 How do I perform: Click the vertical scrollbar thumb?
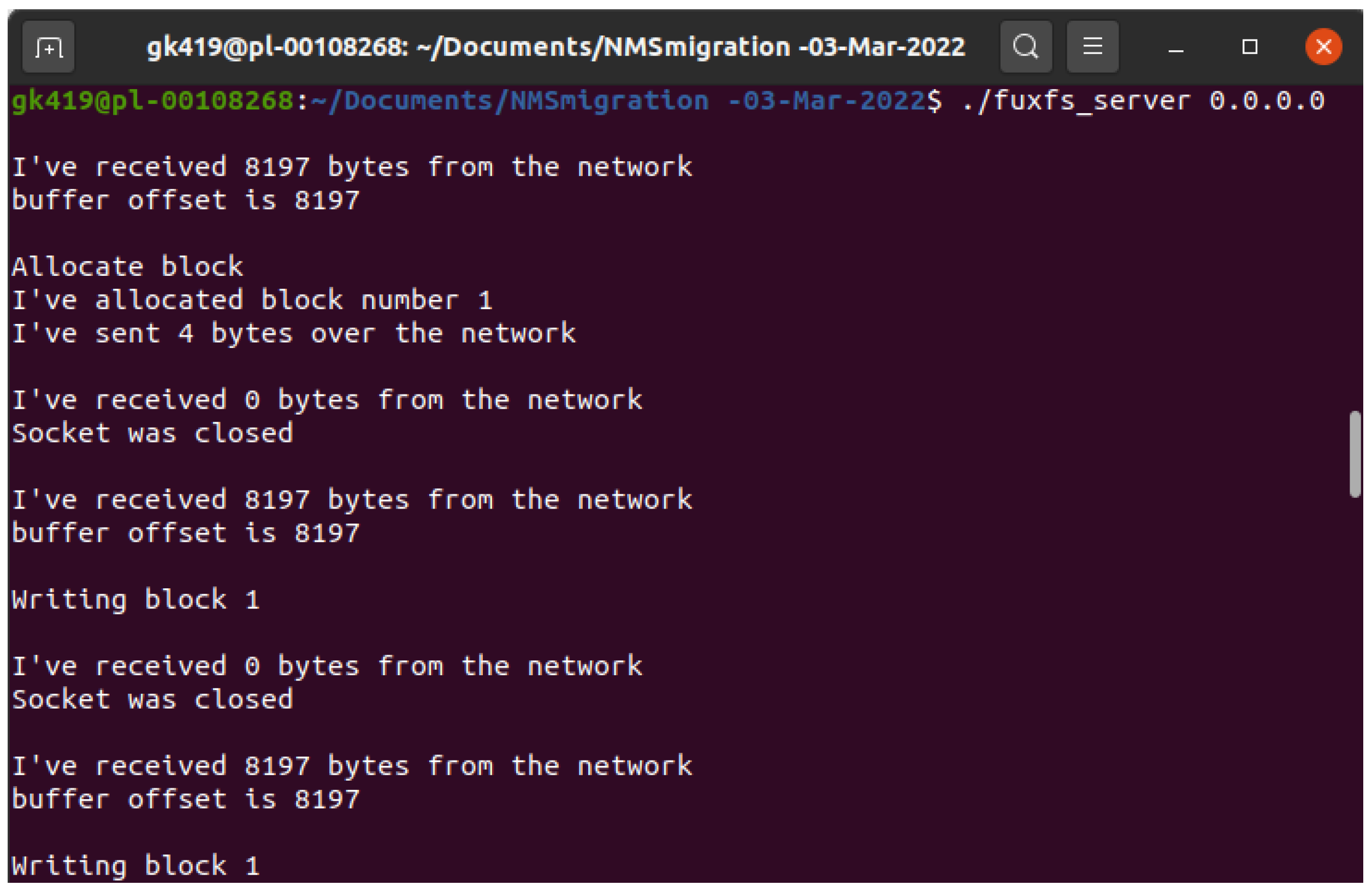click(1355, 455)
